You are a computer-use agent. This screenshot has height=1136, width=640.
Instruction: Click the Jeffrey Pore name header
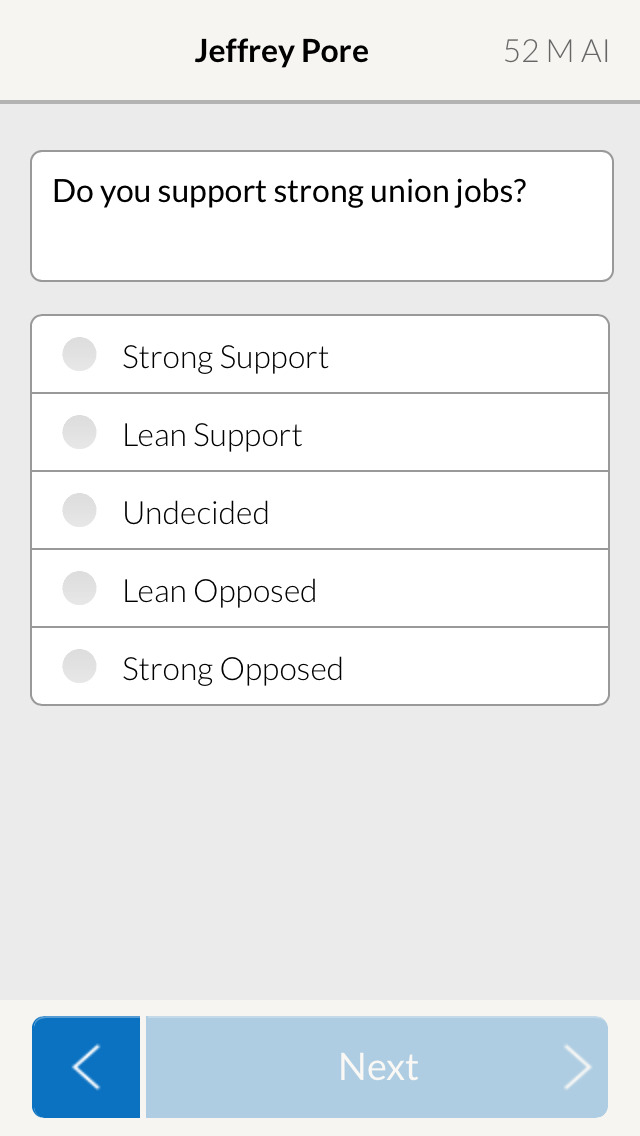coord(281,51)
